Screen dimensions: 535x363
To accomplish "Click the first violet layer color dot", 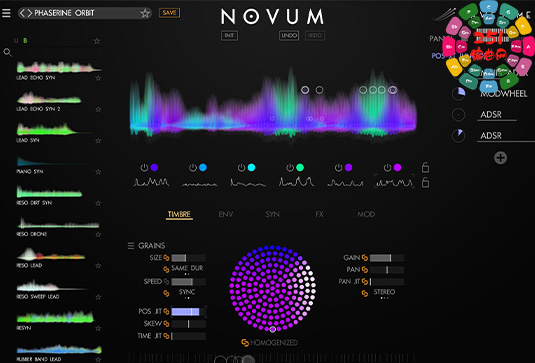I will coord(154,168).
